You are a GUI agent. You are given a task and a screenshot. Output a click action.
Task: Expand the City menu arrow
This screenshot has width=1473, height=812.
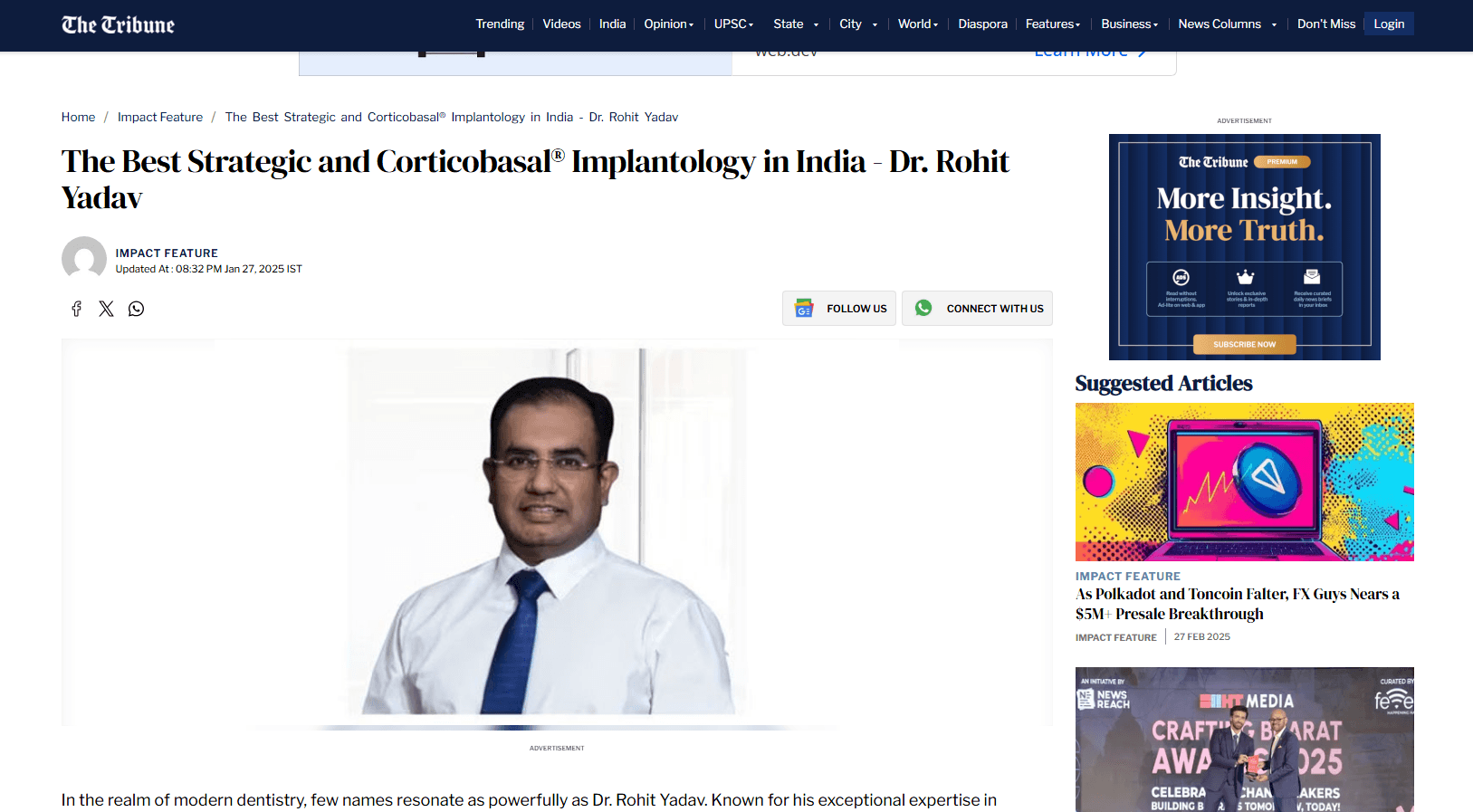[875, 25]
